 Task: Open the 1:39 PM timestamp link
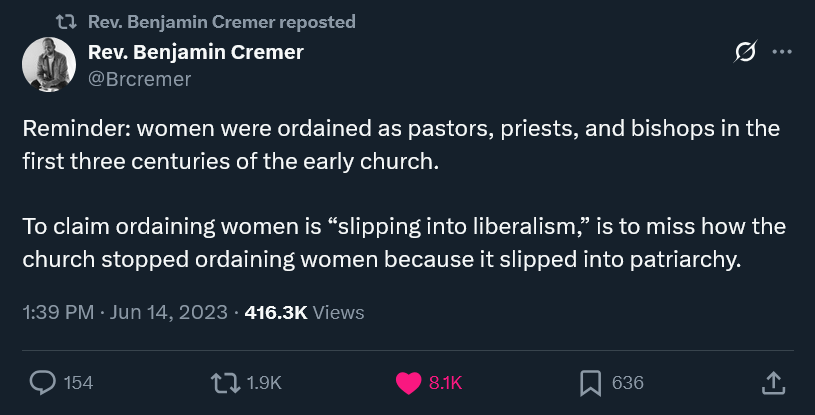[x=58, y=312]
